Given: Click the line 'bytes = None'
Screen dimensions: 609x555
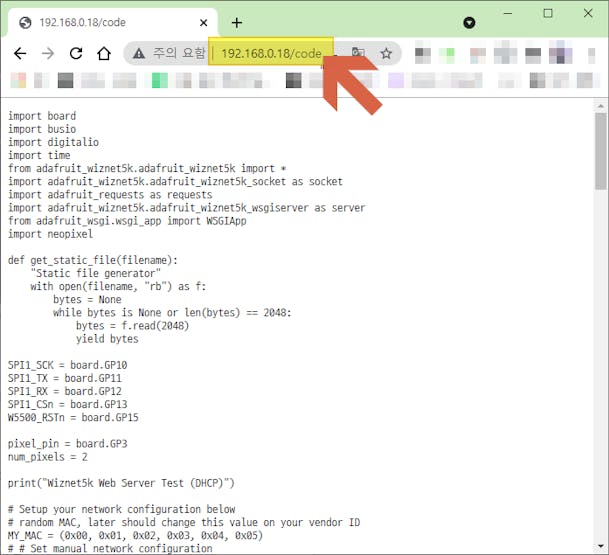Looking at the screenshot, I should coord(87,300).
